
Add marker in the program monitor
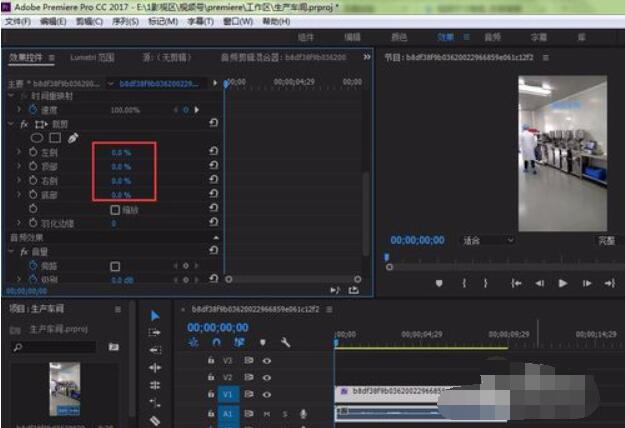tap(439, 283)
